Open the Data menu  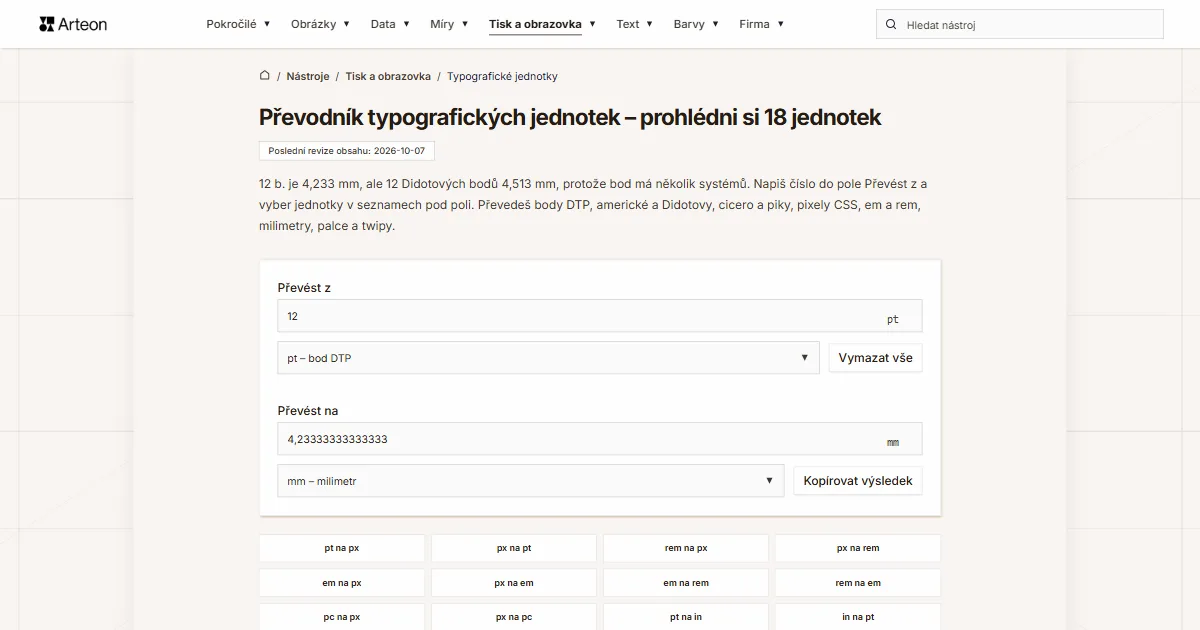pos(390,24)
